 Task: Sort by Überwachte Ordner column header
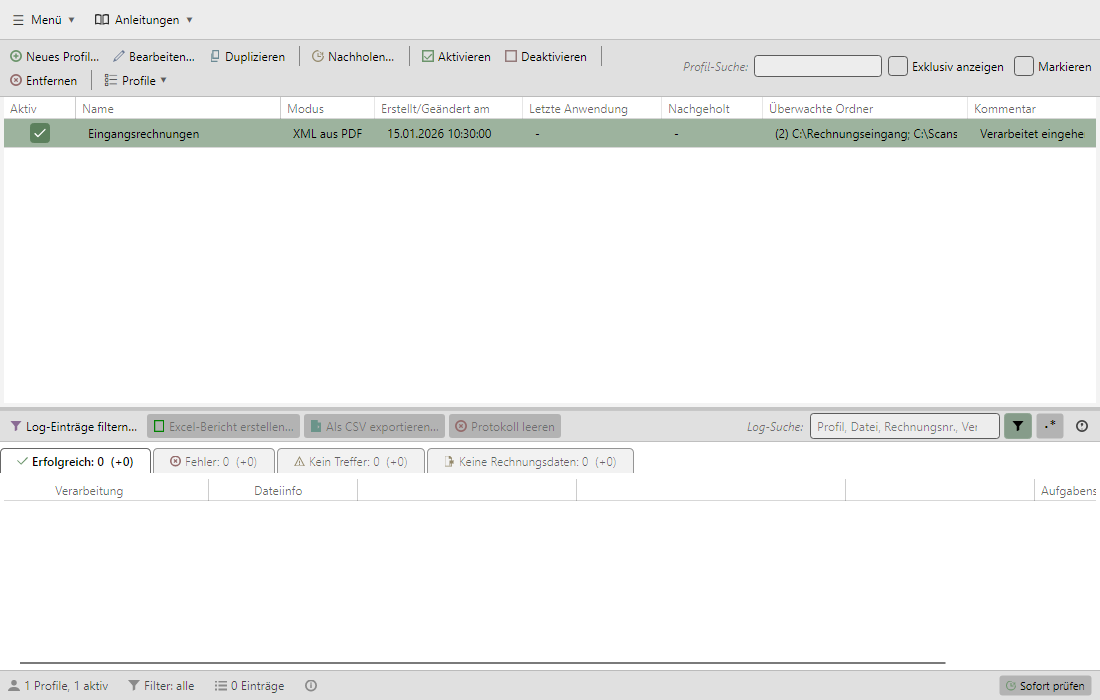tap(865, 109)
